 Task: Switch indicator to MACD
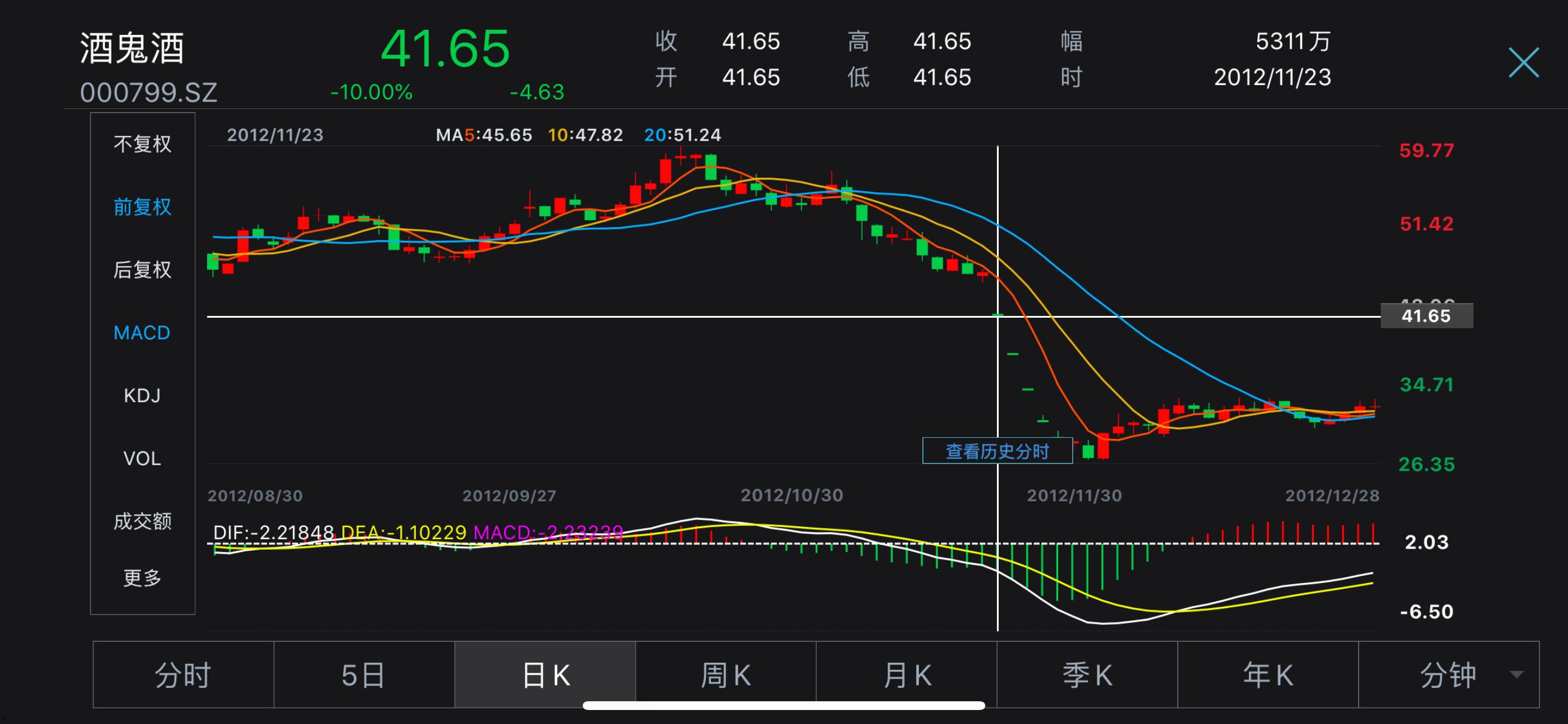pos(142,333)
